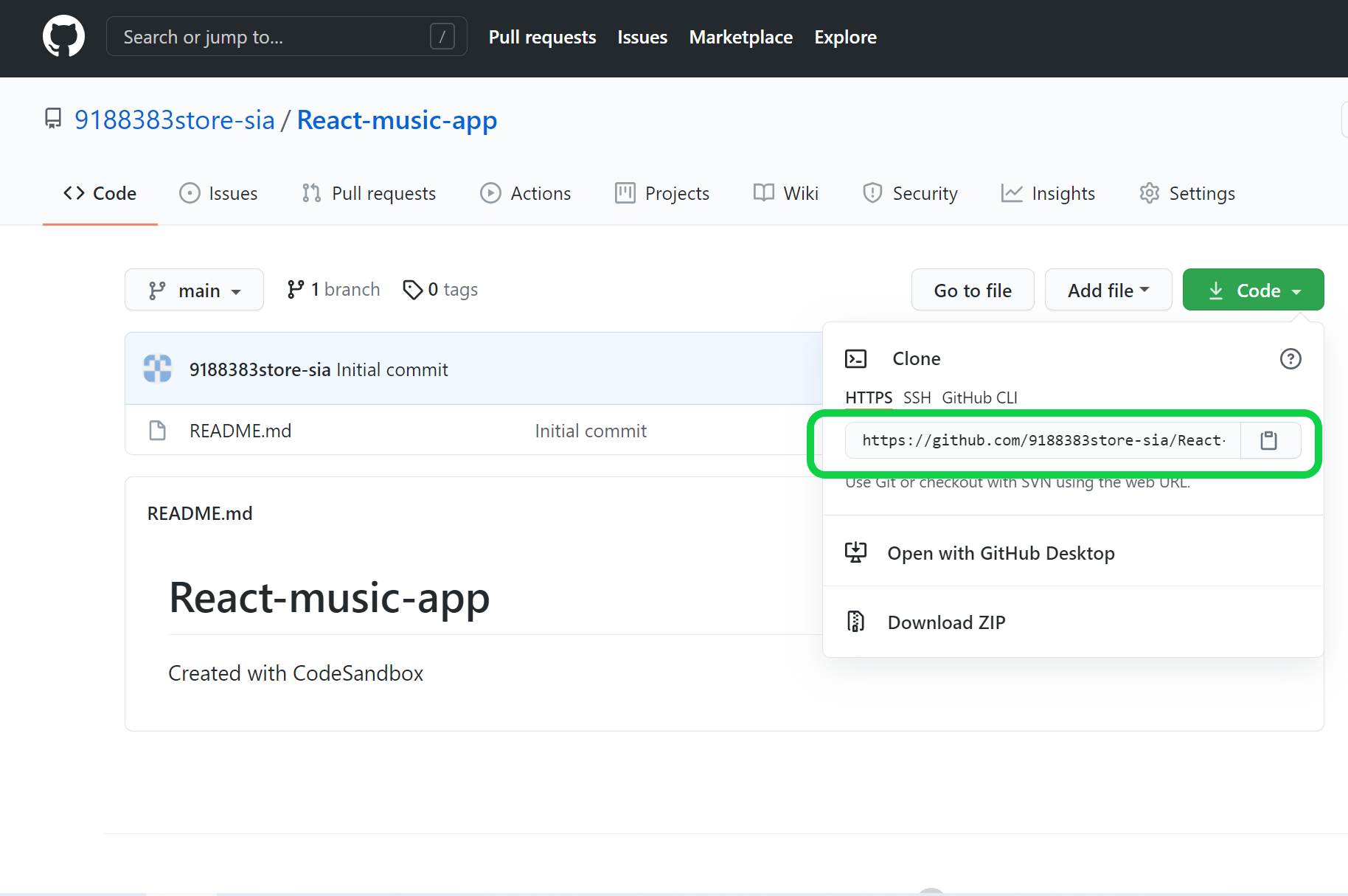
Task: Open the main branch dropdown
Action: tap(194, 290)
